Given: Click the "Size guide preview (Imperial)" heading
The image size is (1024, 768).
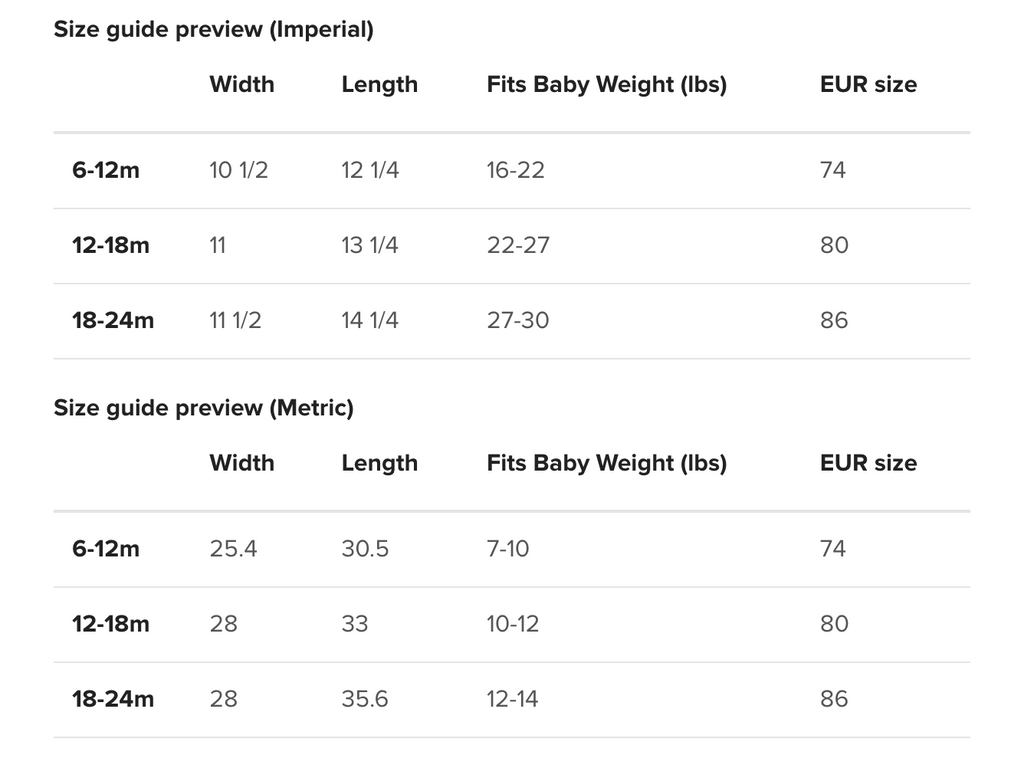Looking at the screenshot, I should tap(213, 30).
